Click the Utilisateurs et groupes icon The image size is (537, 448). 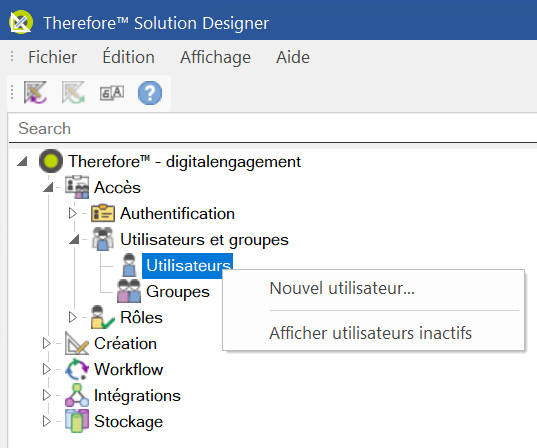103,239
